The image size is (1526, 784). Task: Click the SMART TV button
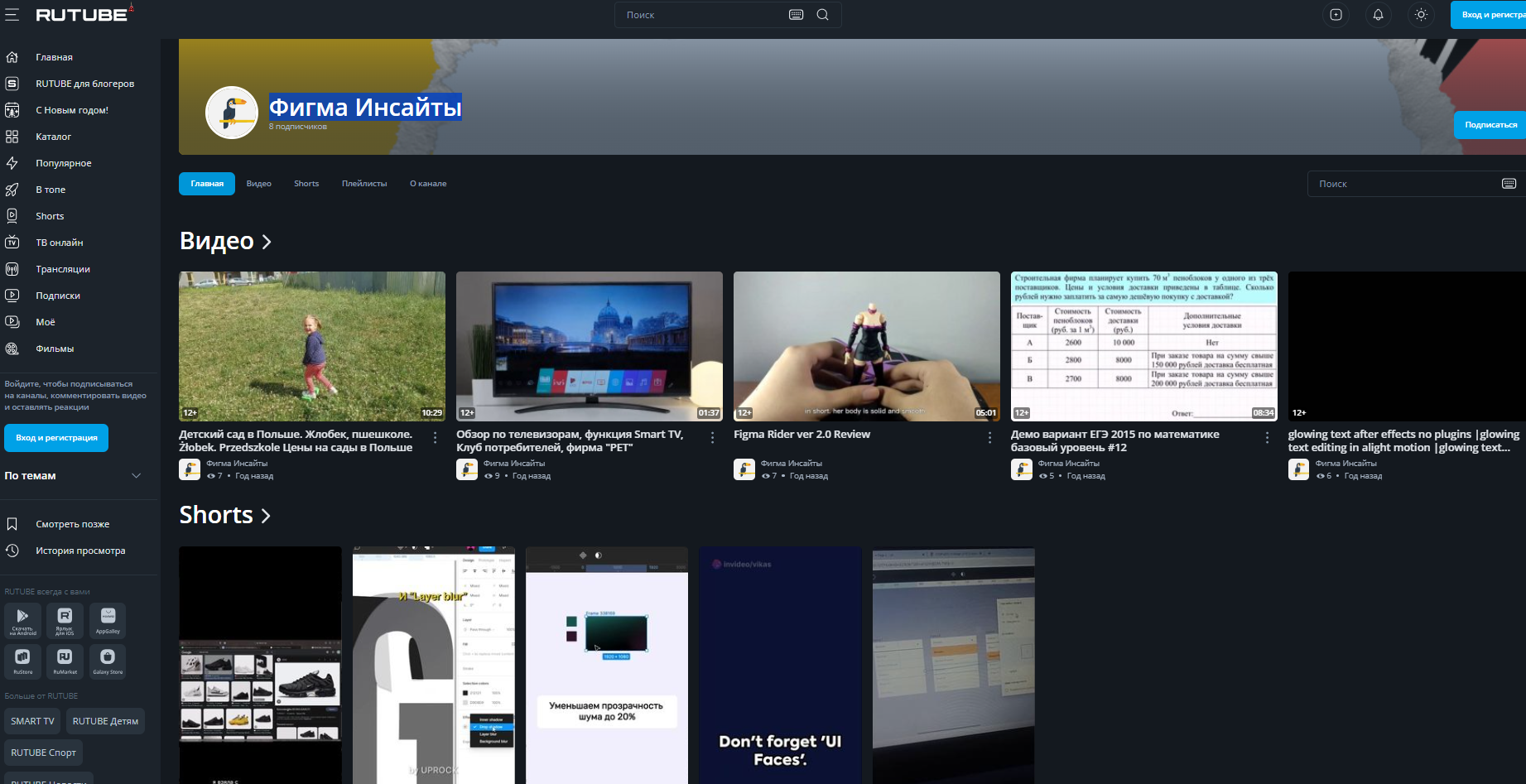click(33, 721)
